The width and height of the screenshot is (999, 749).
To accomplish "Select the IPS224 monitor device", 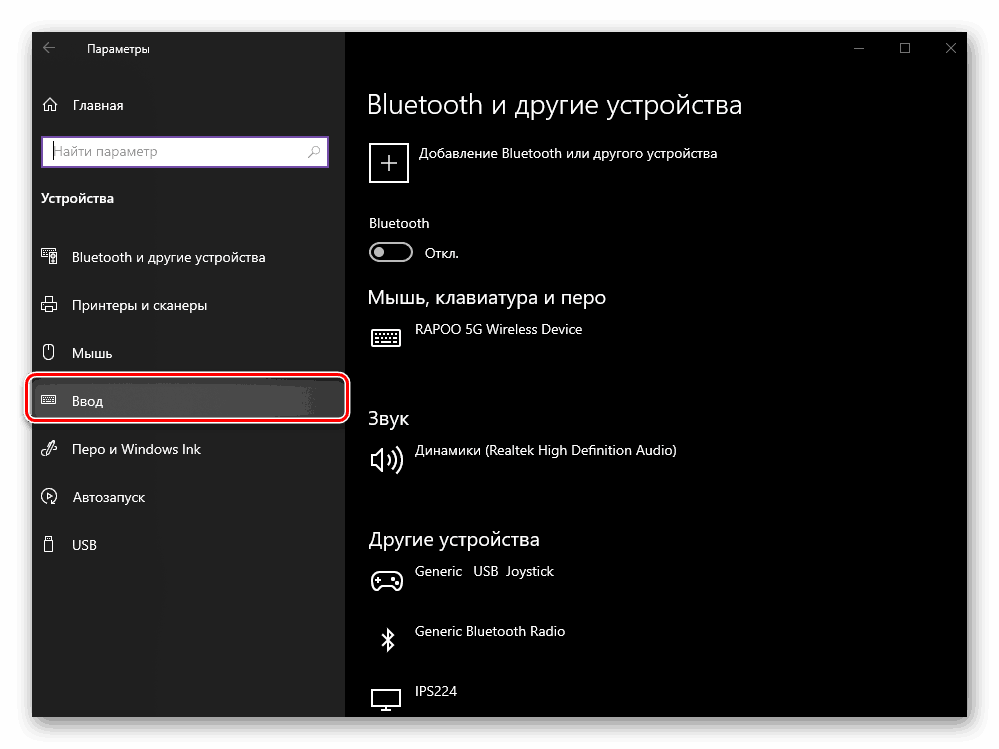I will click(x=436, y=691).
